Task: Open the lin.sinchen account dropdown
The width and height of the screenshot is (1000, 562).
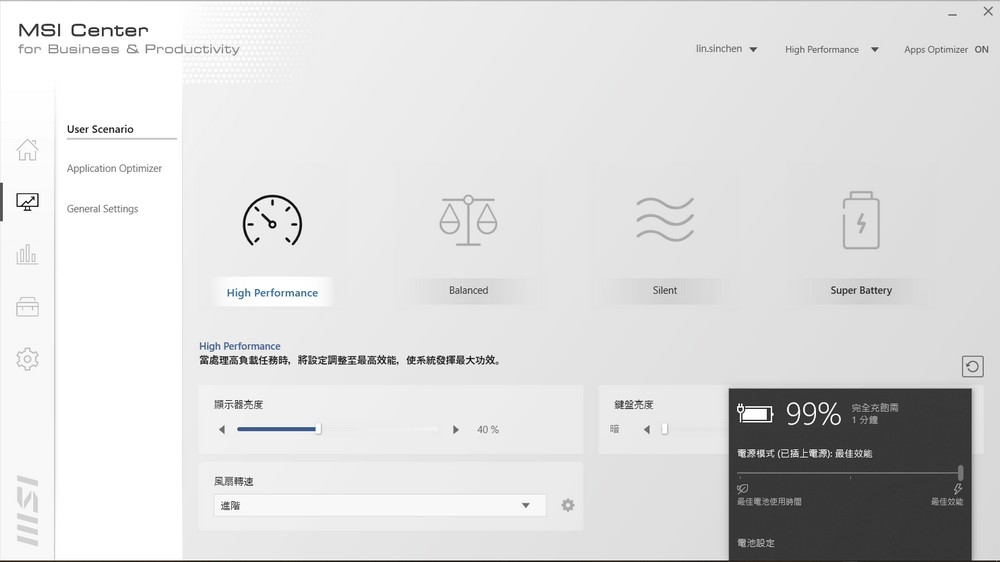Action: [726, 49]
